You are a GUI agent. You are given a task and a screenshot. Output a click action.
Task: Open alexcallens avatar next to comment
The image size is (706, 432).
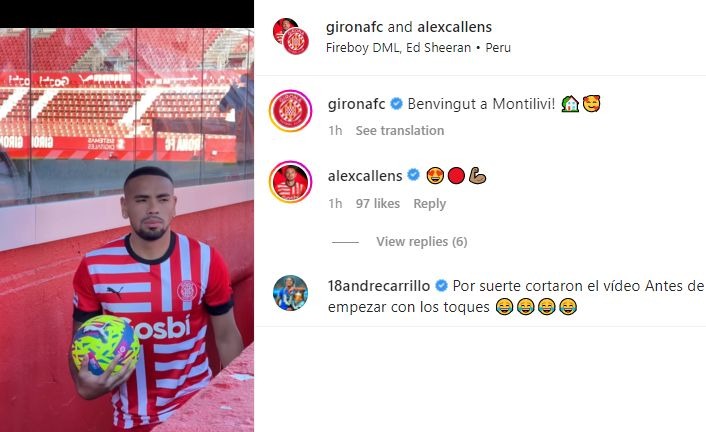pyautogui.click(x=290, y=182)
